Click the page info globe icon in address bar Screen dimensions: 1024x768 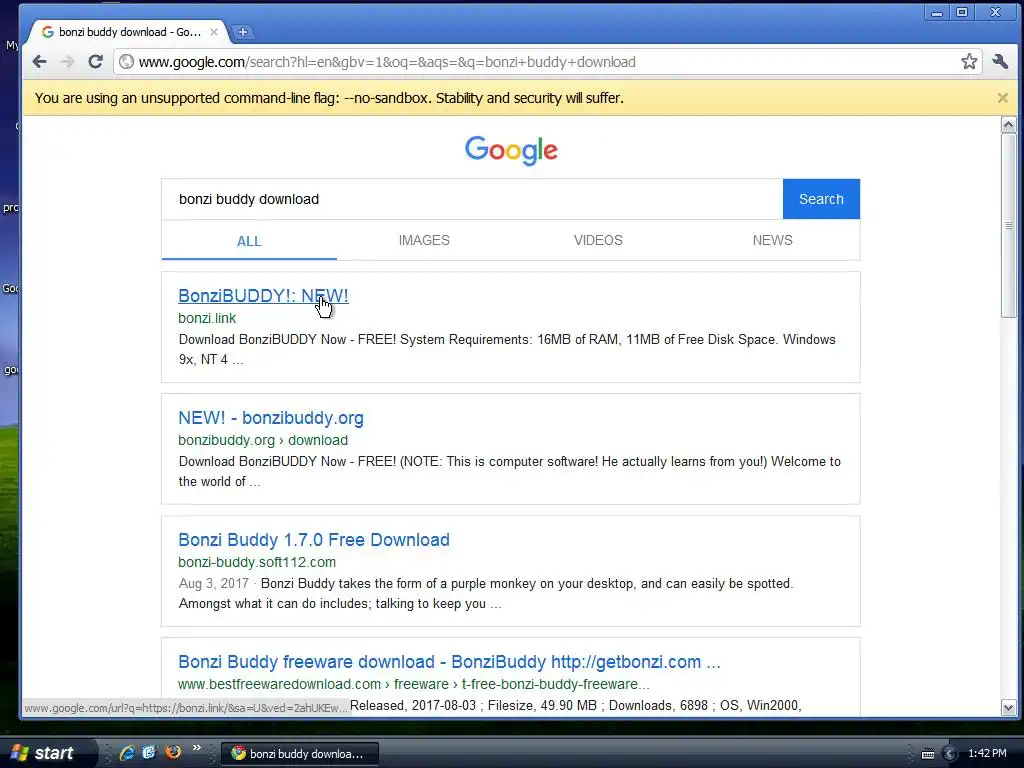tap(127, 62)
